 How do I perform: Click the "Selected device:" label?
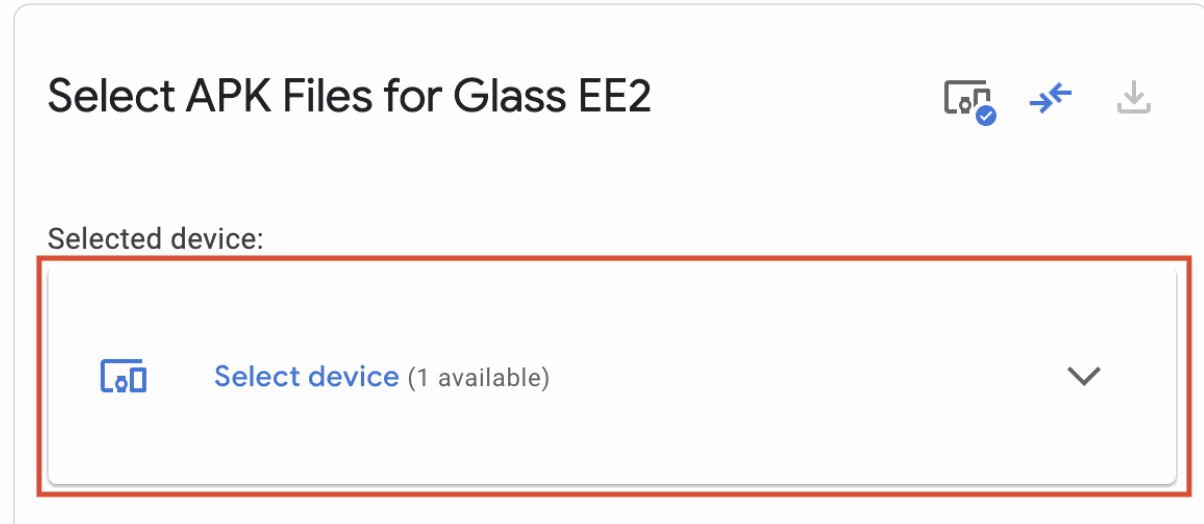click(155, 238)
